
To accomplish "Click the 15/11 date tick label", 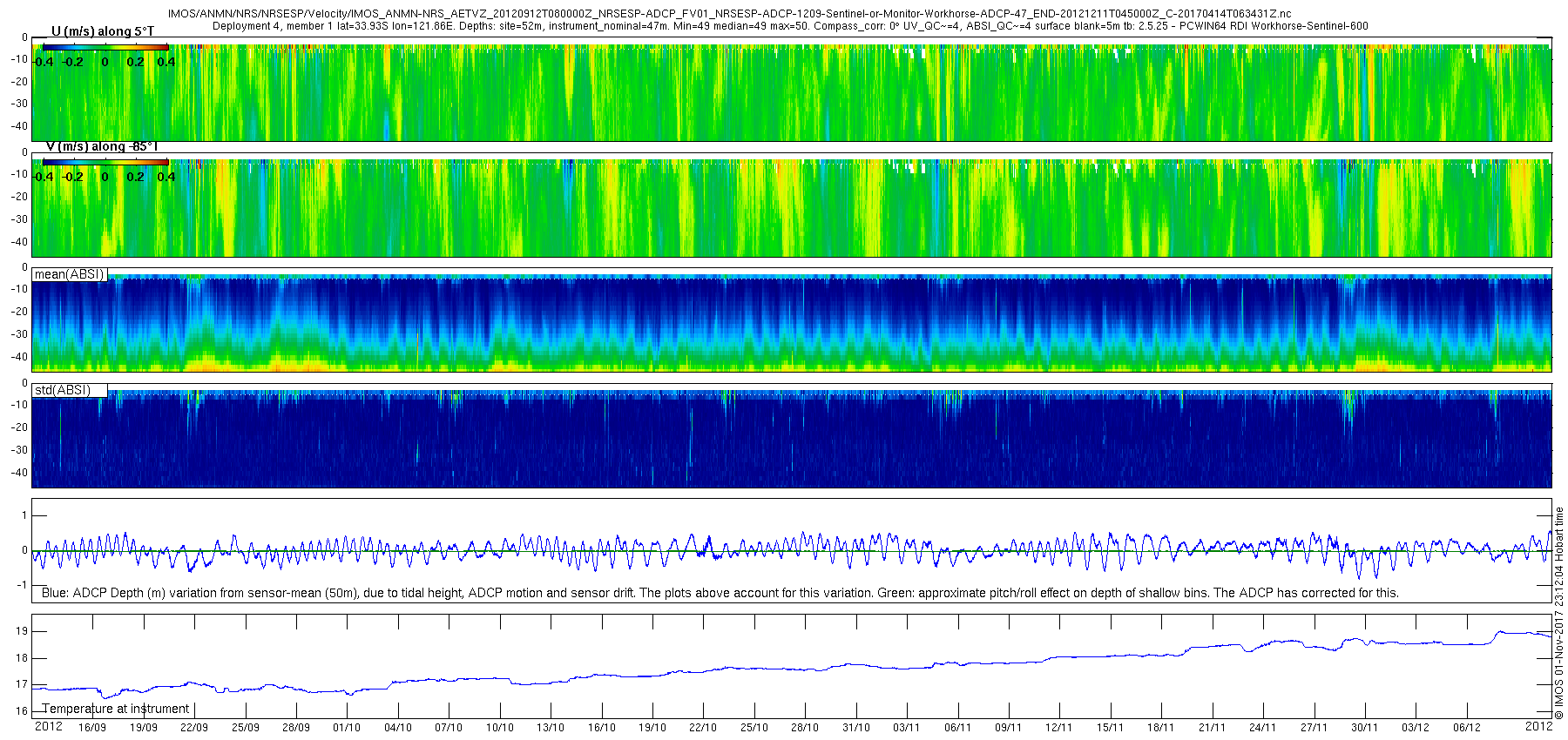I will pyautogui.click(x=1111, y=728).
